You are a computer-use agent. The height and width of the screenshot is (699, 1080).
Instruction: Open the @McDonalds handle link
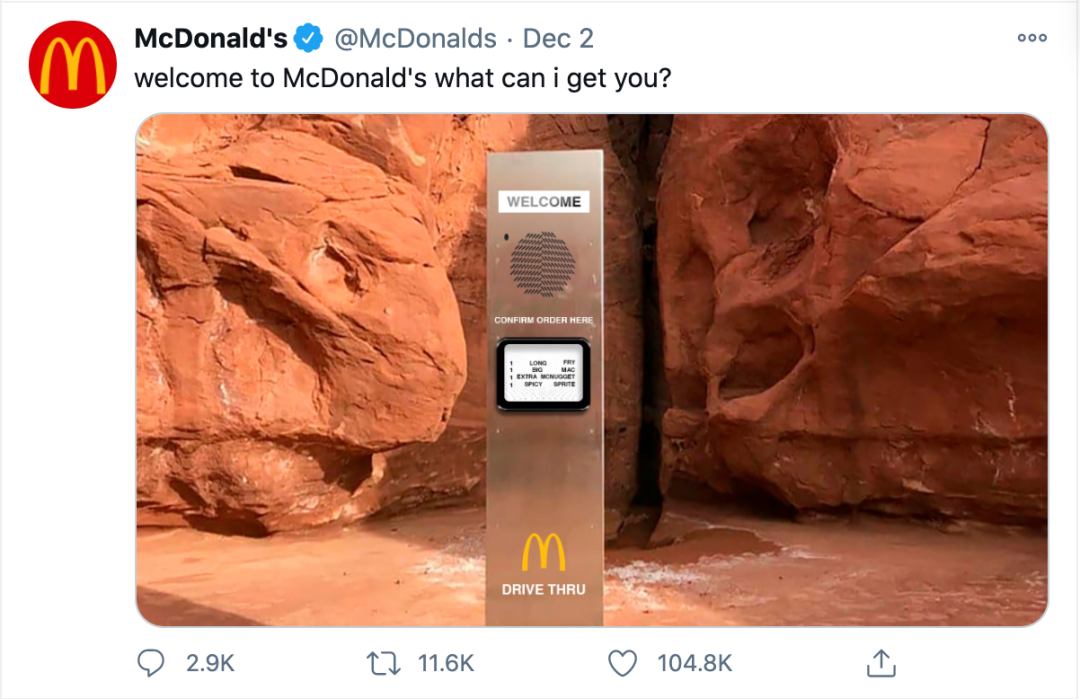pos(415,39)
